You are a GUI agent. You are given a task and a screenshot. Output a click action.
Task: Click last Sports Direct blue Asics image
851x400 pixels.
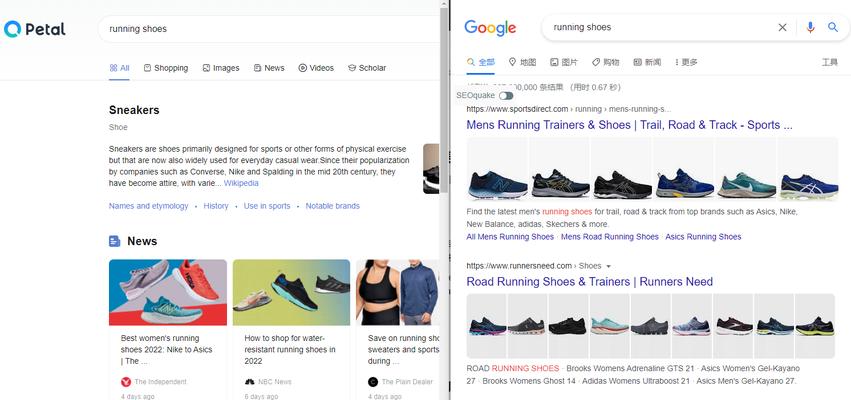[808, 169]
